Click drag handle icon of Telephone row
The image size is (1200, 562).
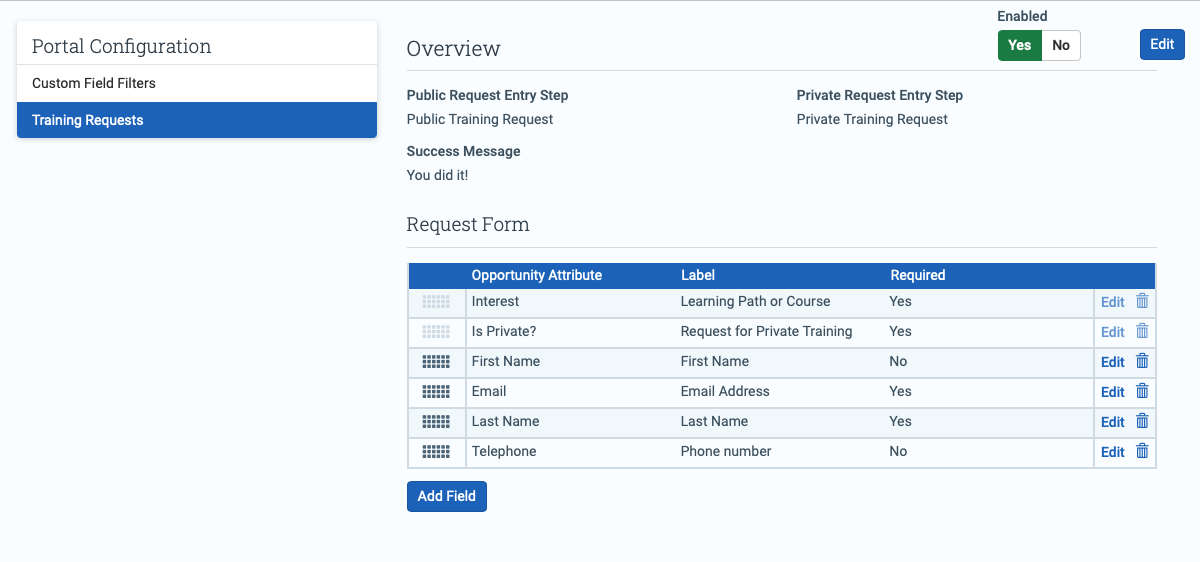pyautogui.click(x=436, y=451)
